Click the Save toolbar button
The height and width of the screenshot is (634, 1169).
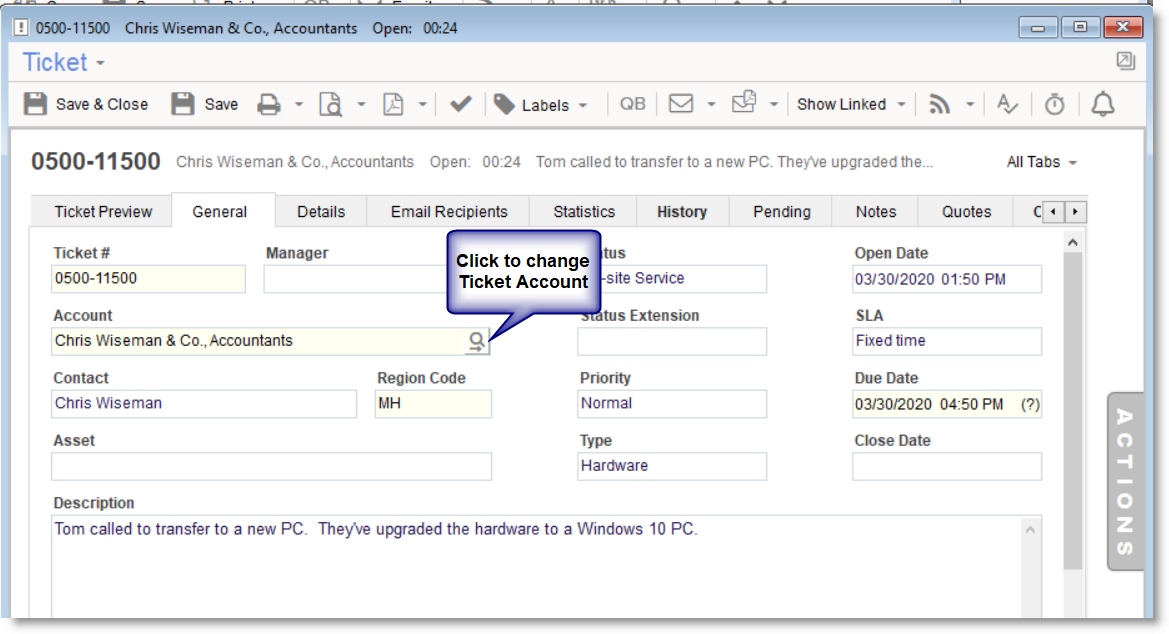tap(205, 104)
